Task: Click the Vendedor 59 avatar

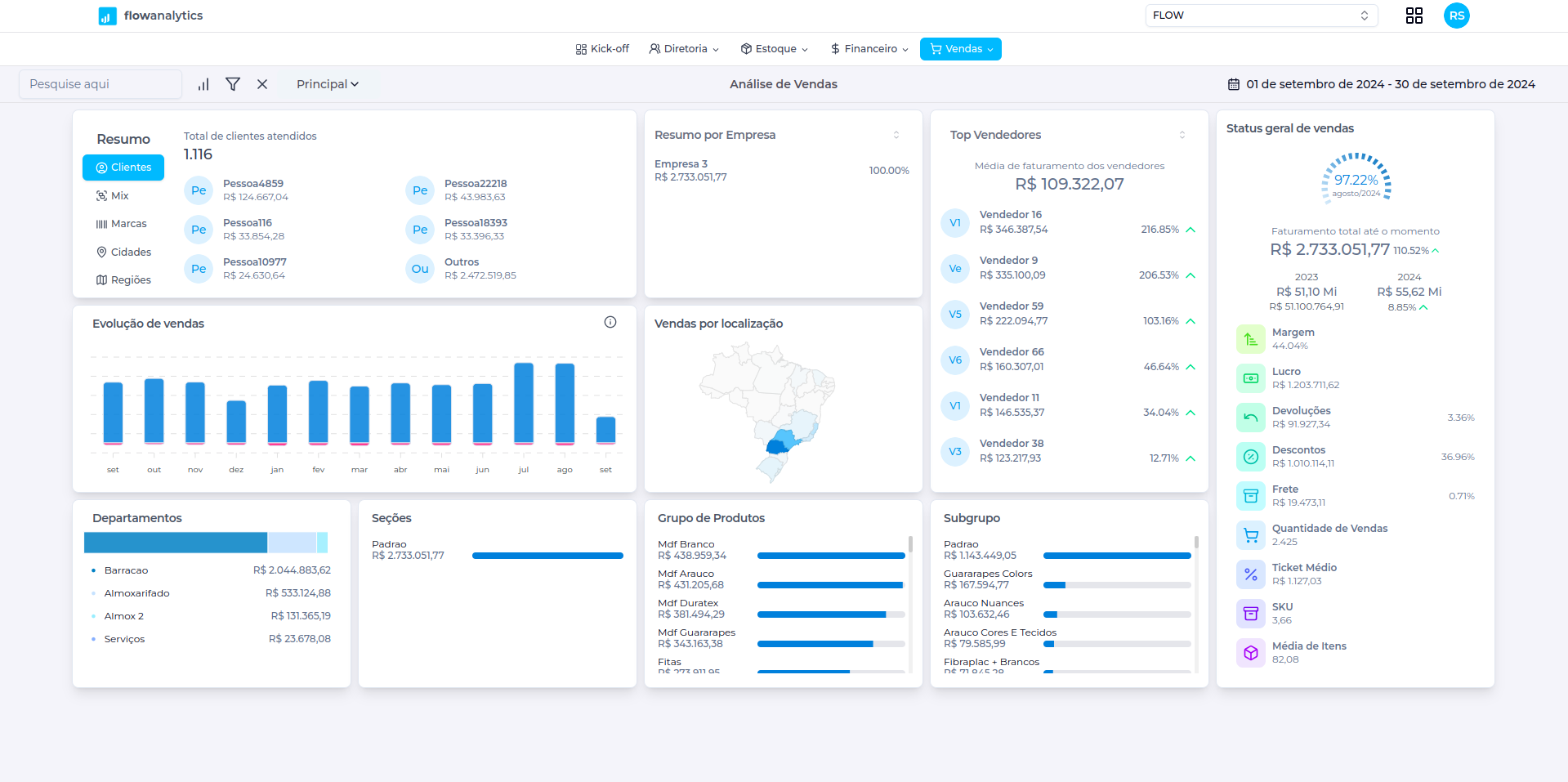Action: tap(955, 314)
